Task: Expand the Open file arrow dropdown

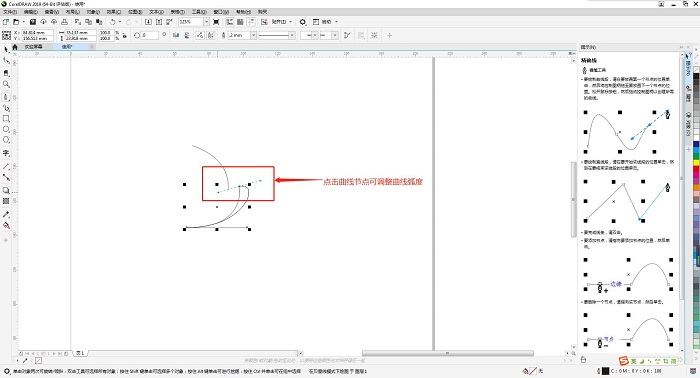Action: pos(23,22)
